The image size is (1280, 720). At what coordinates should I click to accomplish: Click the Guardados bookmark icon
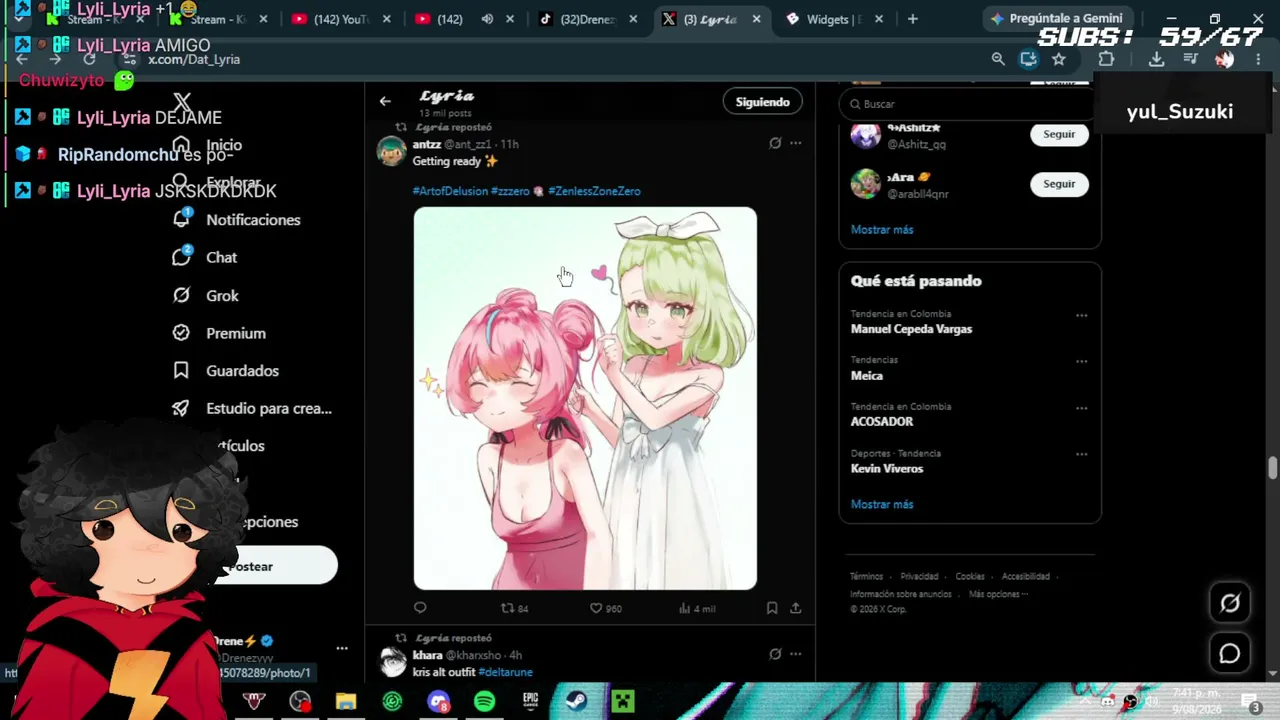coord(181,371)
